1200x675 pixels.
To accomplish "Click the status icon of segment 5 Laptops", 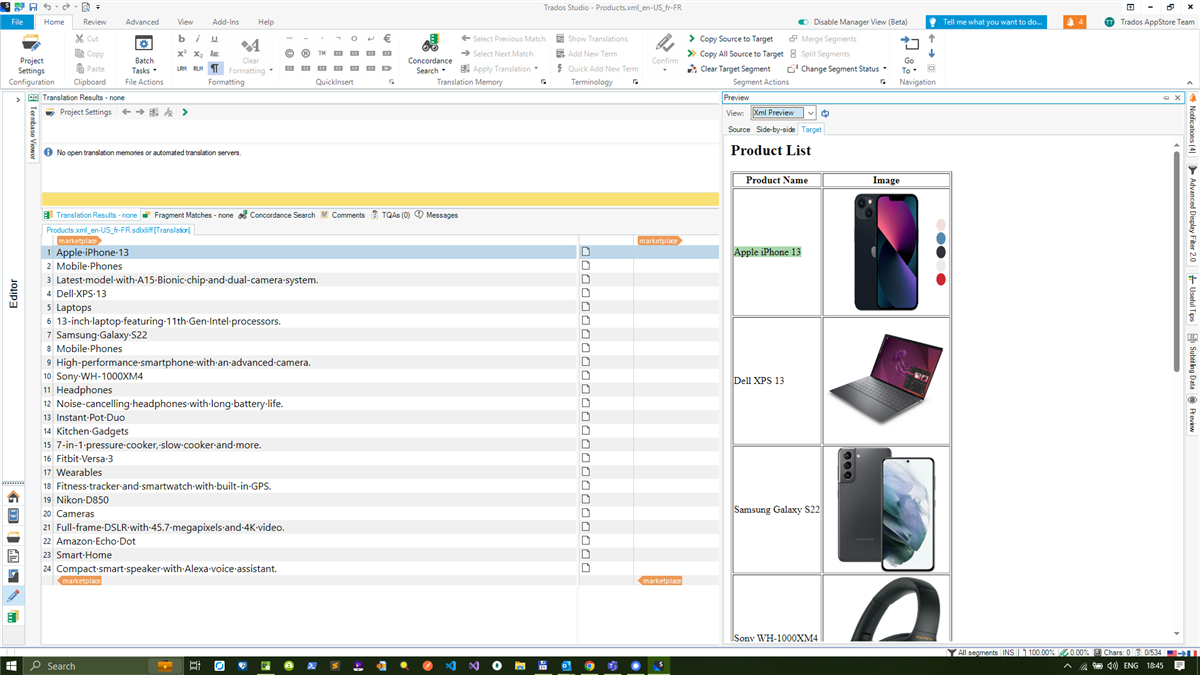I will coord(586,307).
